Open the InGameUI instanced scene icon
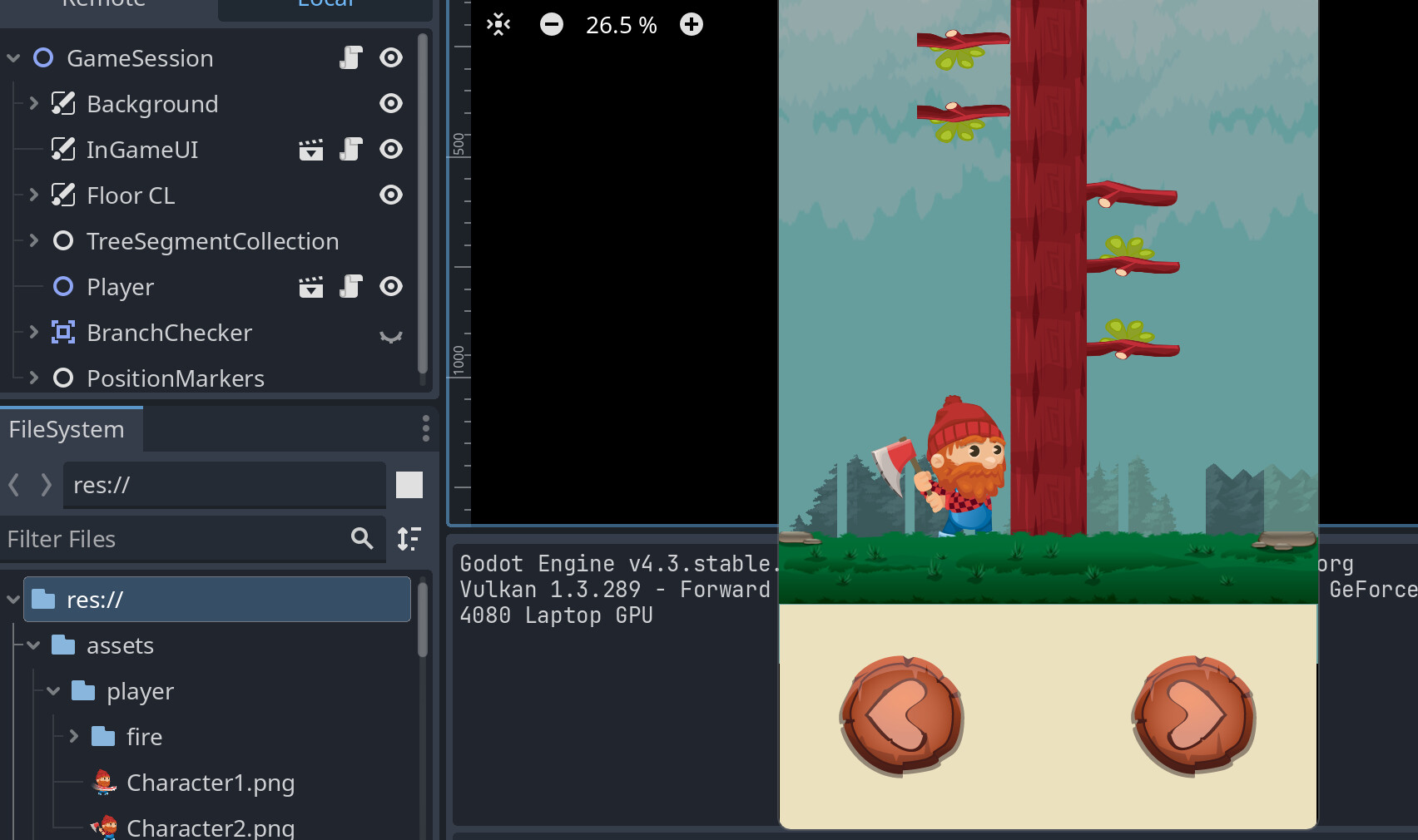 click(310, 149)
